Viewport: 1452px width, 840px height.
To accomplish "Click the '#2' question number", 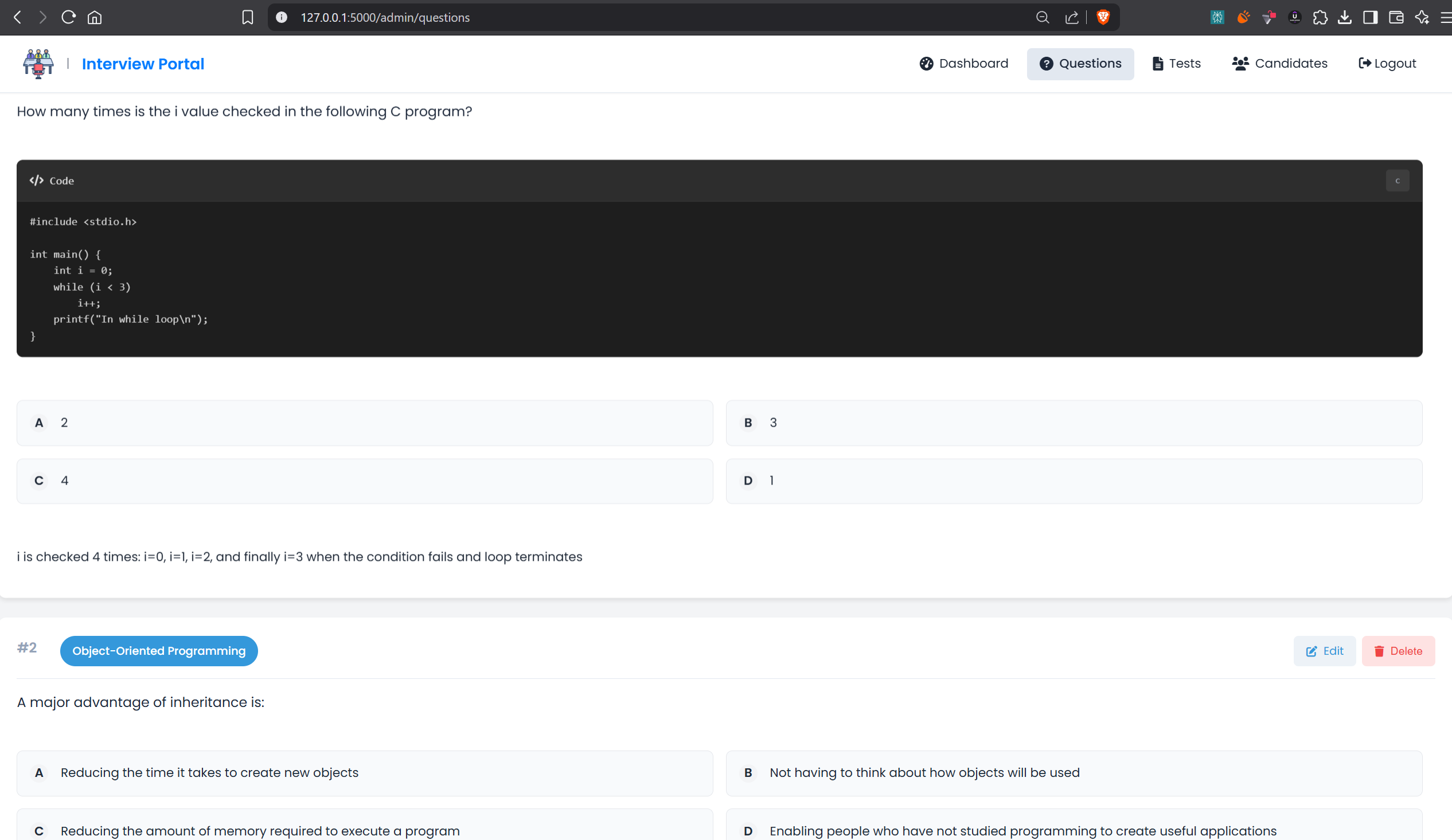I will point(27,647).
